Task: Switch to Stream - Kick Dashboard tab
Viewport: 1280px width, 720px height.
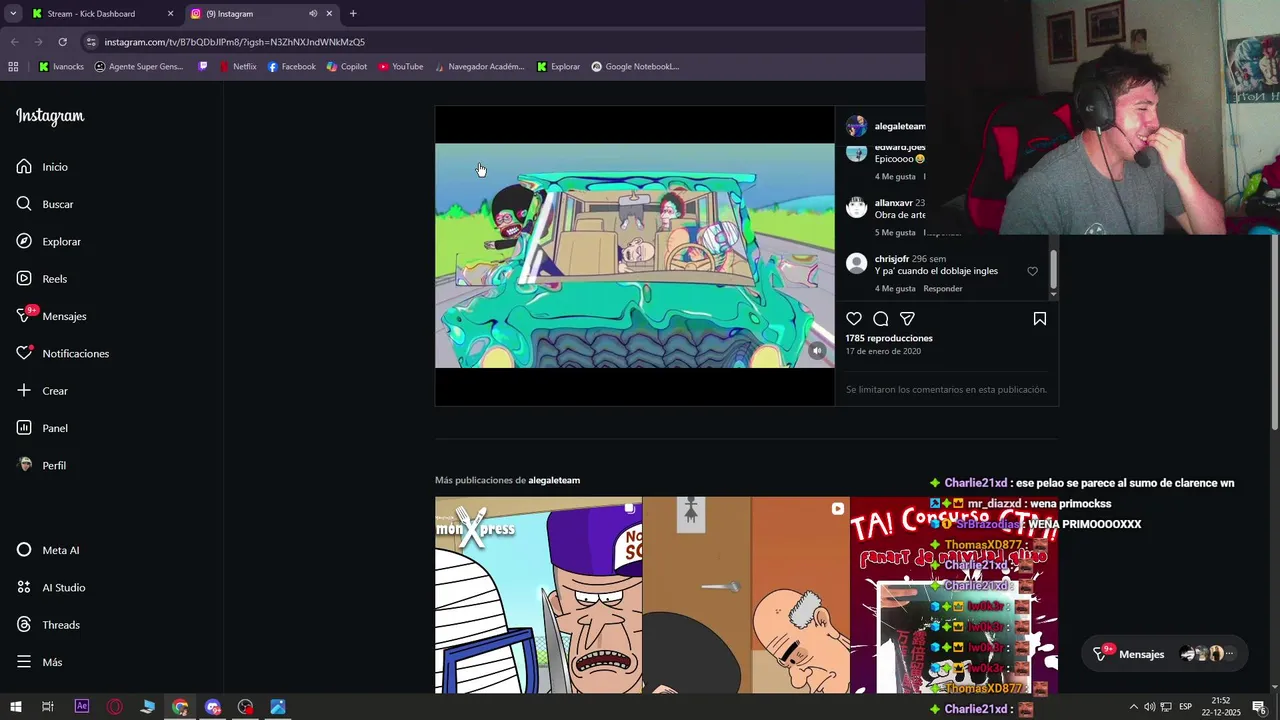Action: (91, 14)
